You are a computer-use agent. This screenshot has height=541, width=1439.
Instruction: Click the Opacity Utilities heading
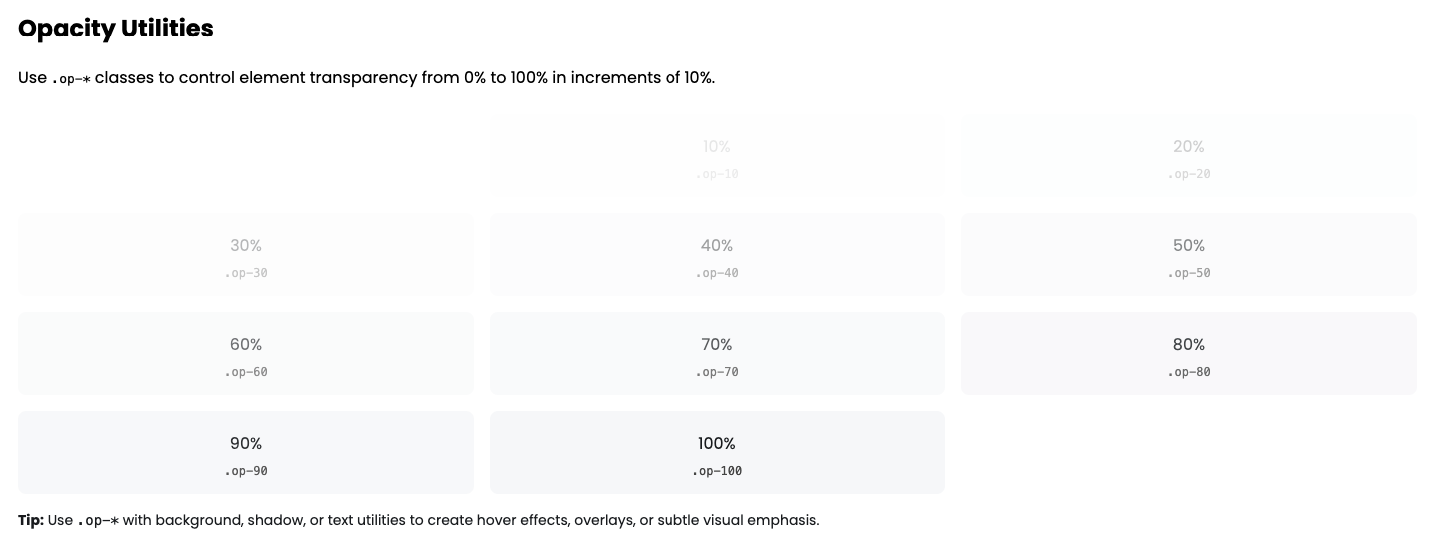click(116, 28)
